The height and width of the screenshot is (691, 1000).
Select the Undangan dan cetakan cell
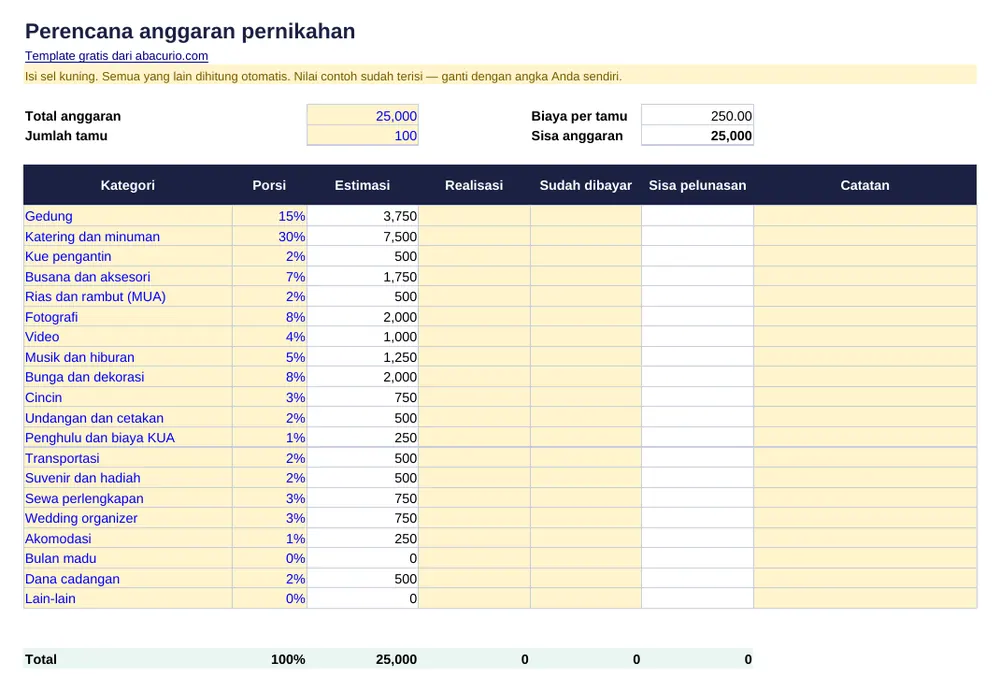coord(128,417)
